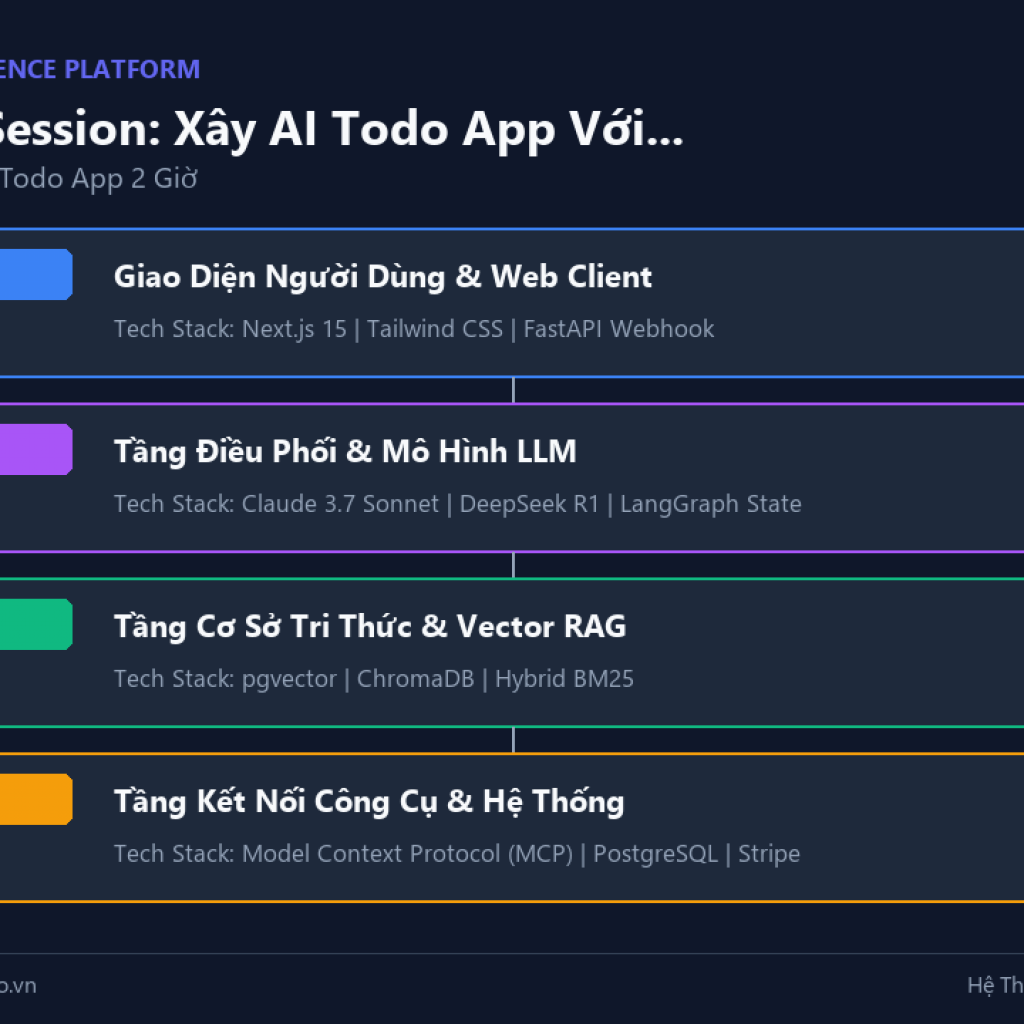1024x1024 pixels.
Task: Click the 'Hệ Th' footer text
Action: click(995, 985)
